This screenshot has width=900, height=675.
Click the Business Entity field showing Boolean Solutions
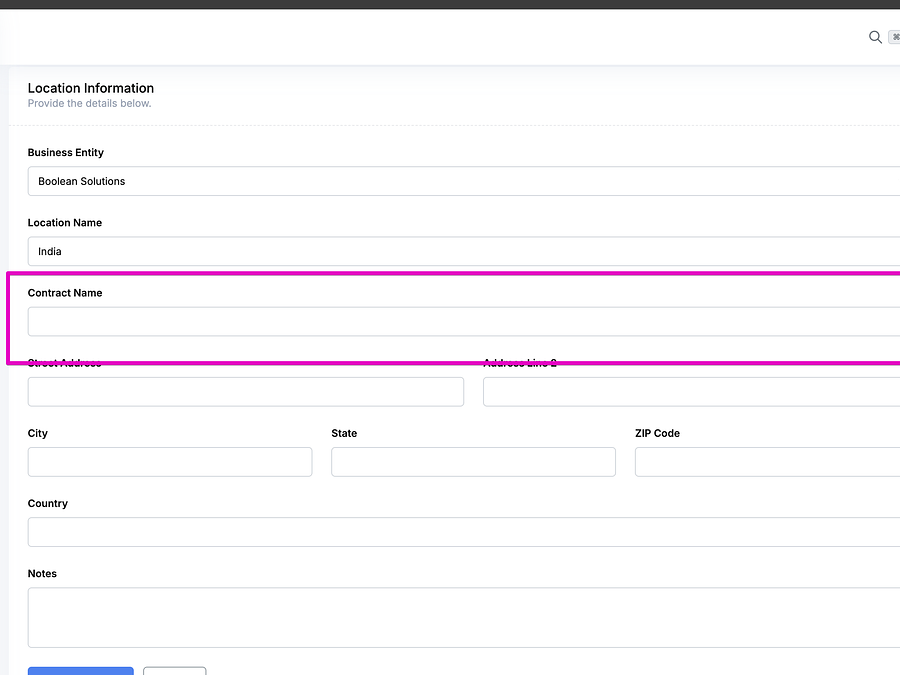pos(464,181)
